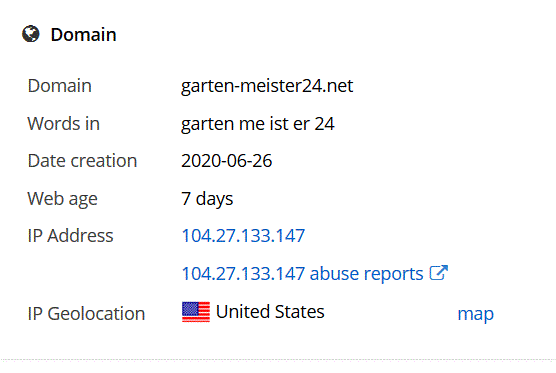Select the United States country name

270,312
